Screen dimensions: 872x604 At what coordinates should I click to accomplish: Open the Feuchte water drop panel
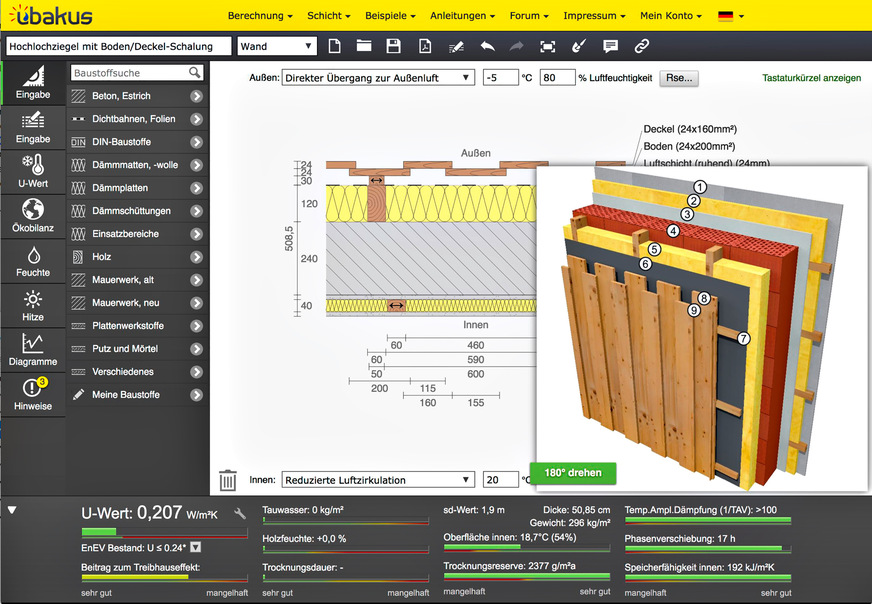[33, 260]
